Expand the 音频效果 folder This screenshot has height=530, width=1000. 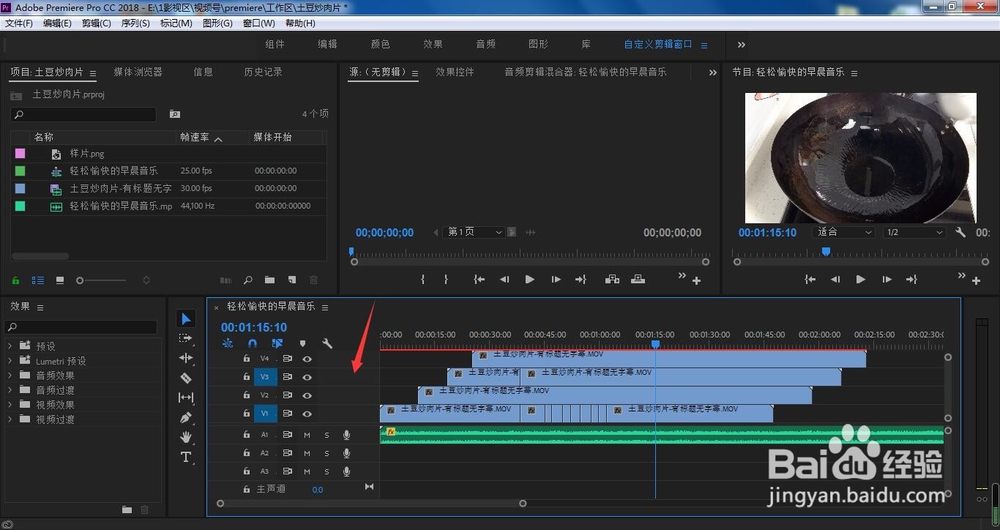10,375
